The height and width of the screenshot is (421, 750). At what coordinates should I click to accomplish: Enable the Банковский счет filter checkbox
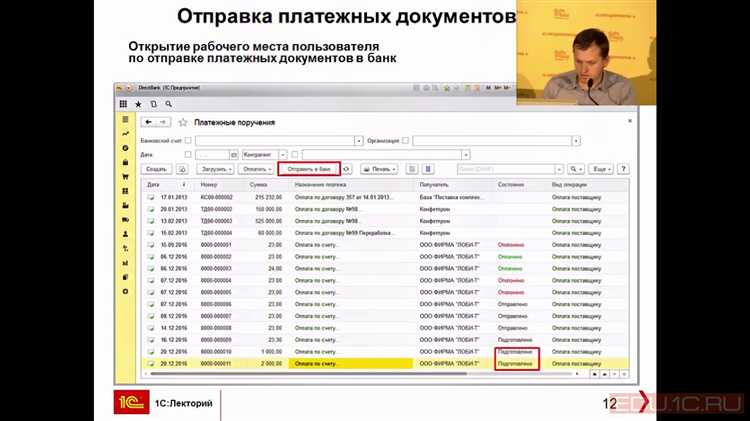point(188,141)
